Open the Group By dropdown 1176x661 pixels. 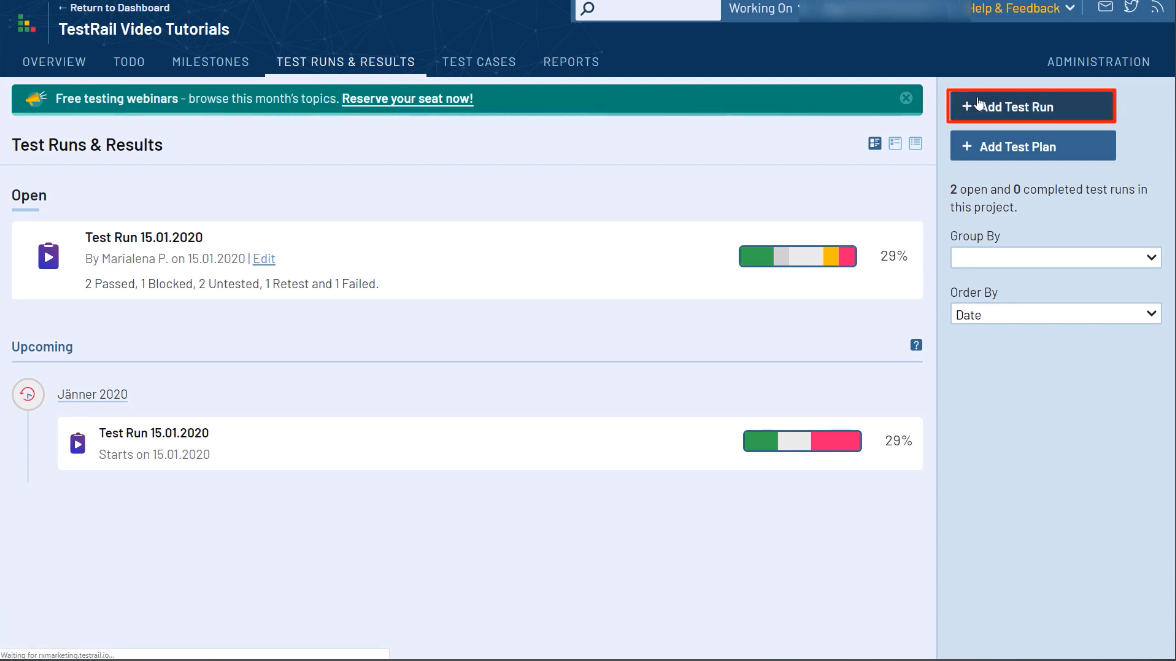1055,258
